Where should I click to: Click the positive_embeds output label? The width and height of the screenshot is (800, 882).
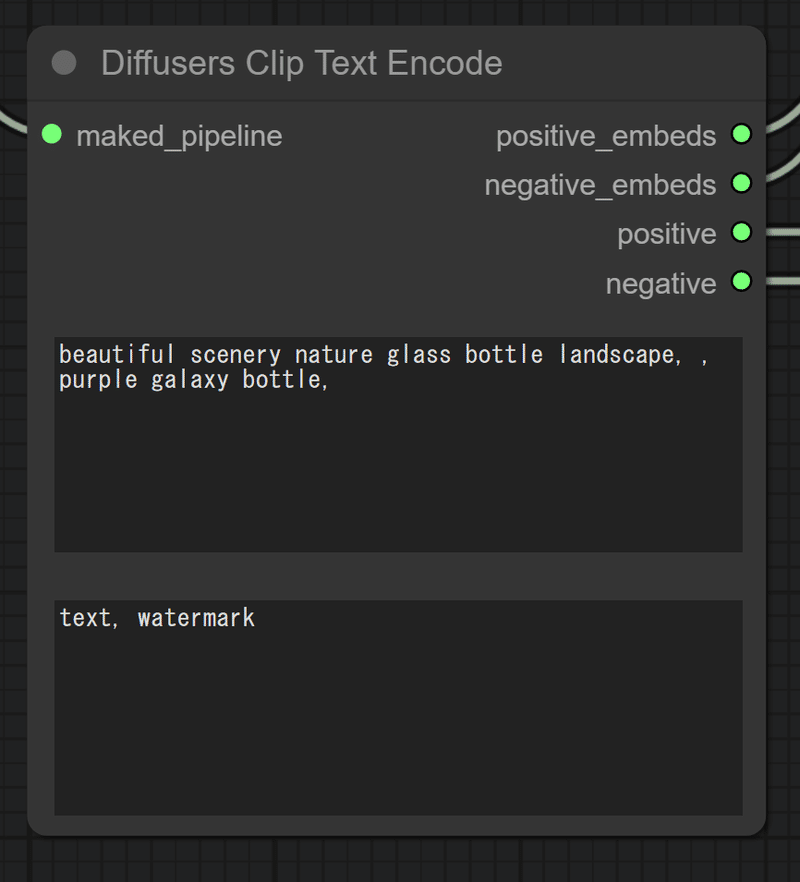[606, 135]
